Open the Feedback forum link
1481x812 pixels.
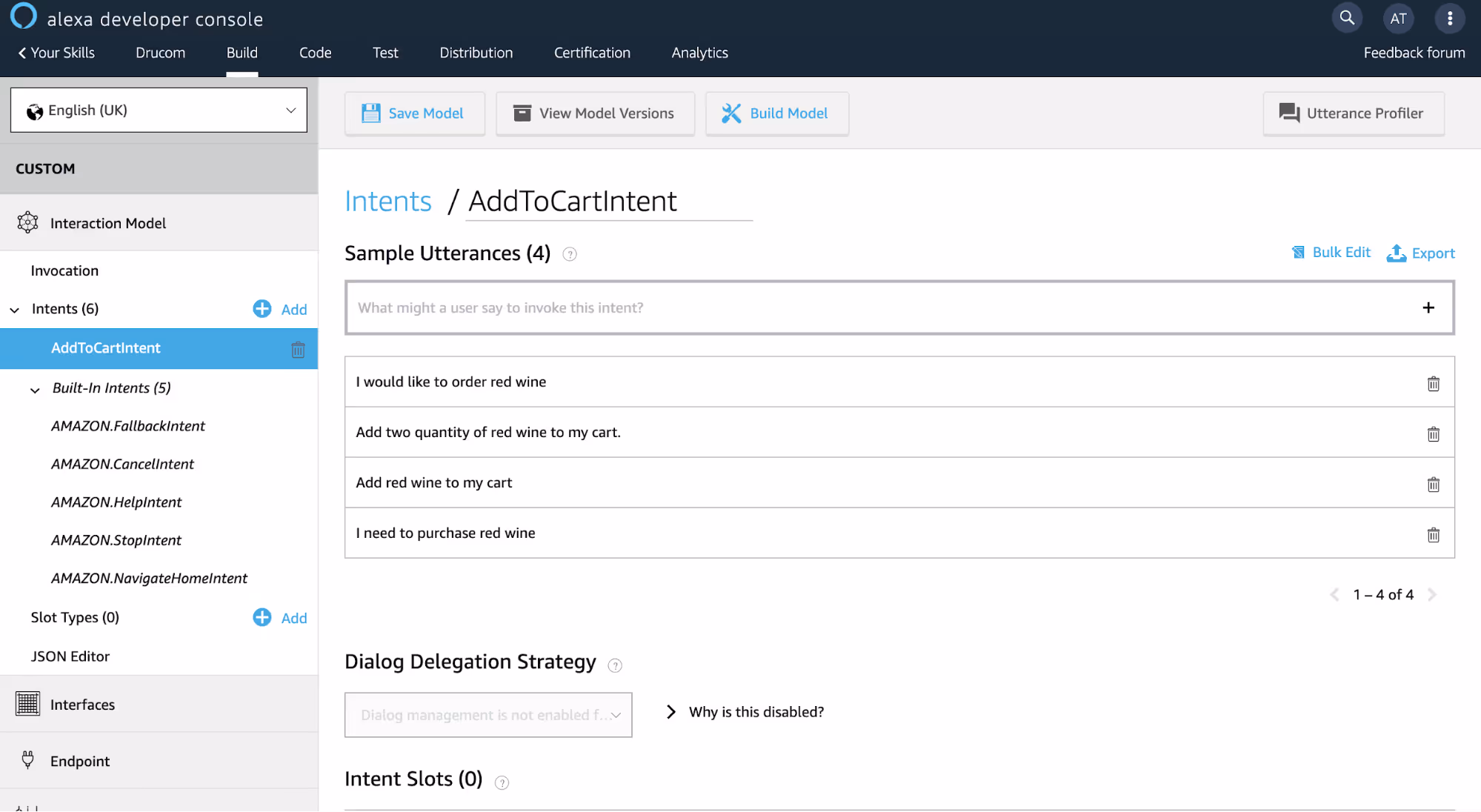[x=1414, y=53]
